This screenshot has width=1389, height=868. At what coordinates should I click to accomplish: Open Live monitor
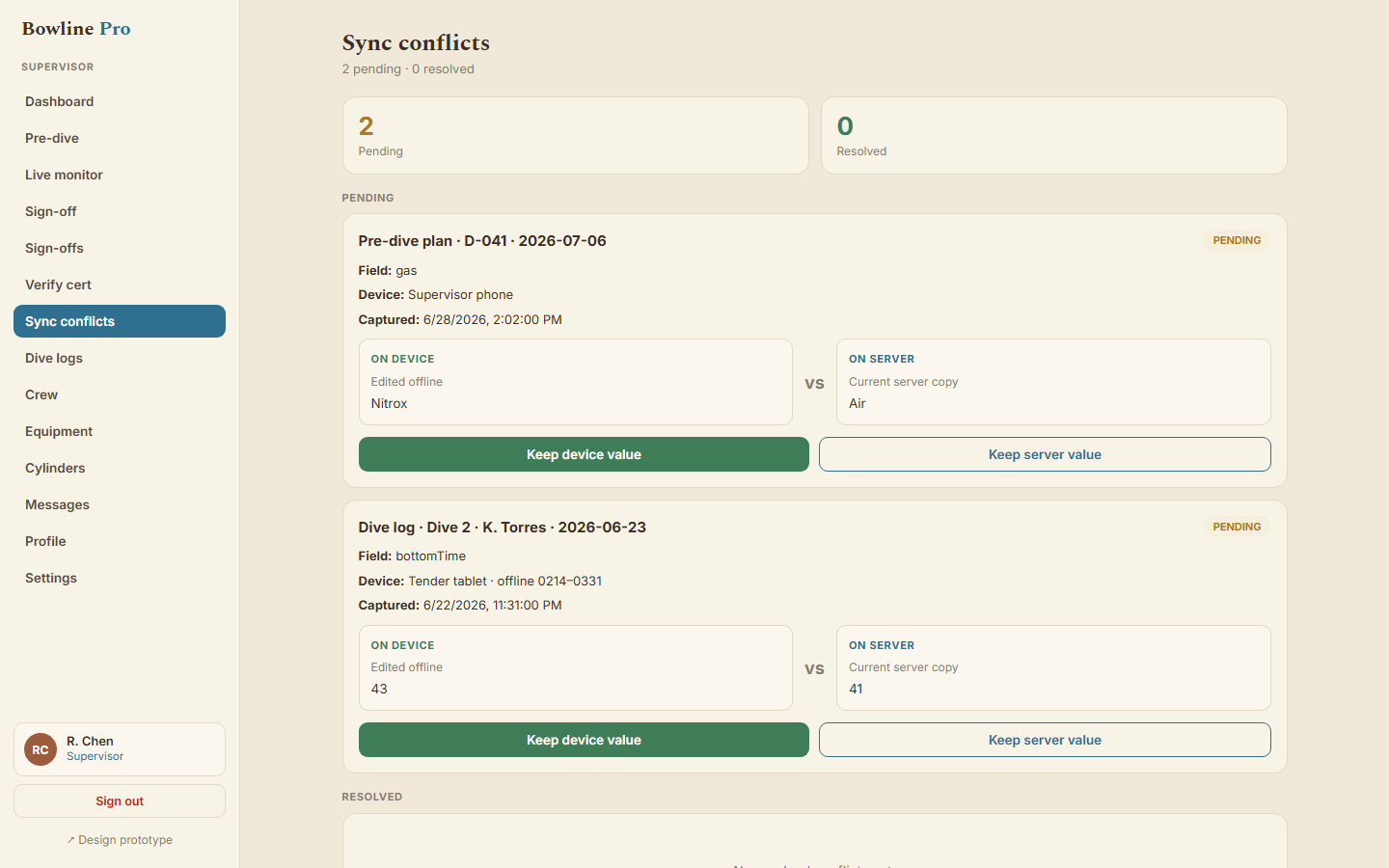pyautogui.click(x=120, y=175)
